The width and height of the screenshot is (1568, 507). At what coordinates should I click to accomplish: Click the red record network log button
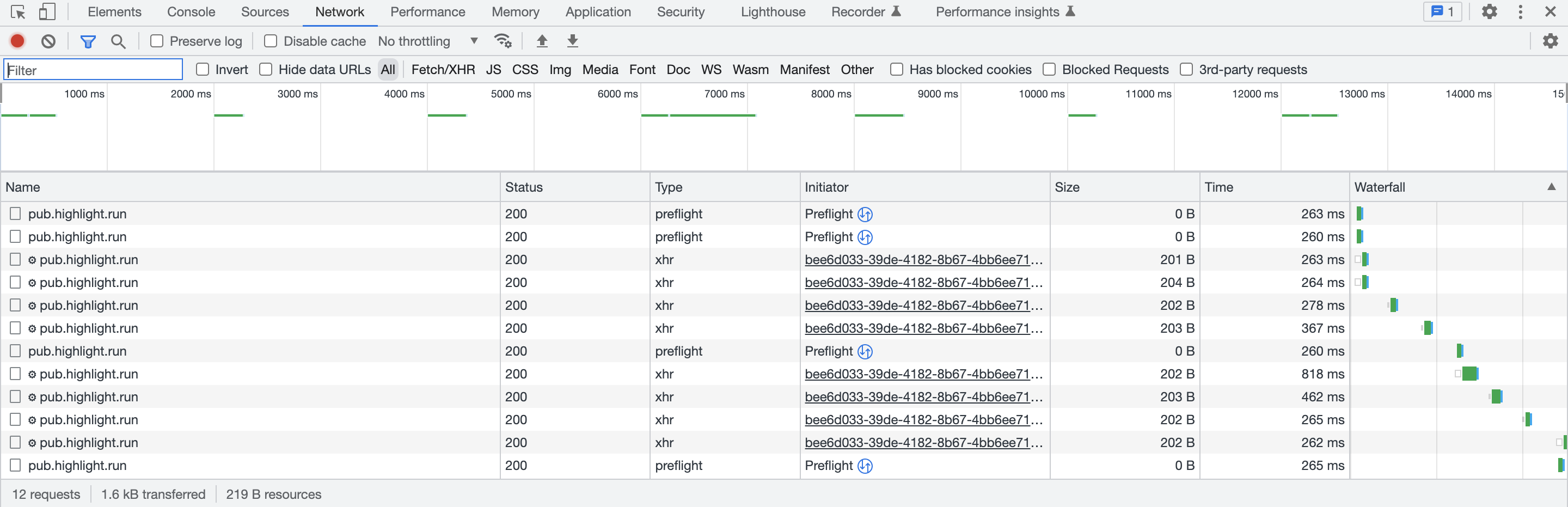[x=17, y=41]
